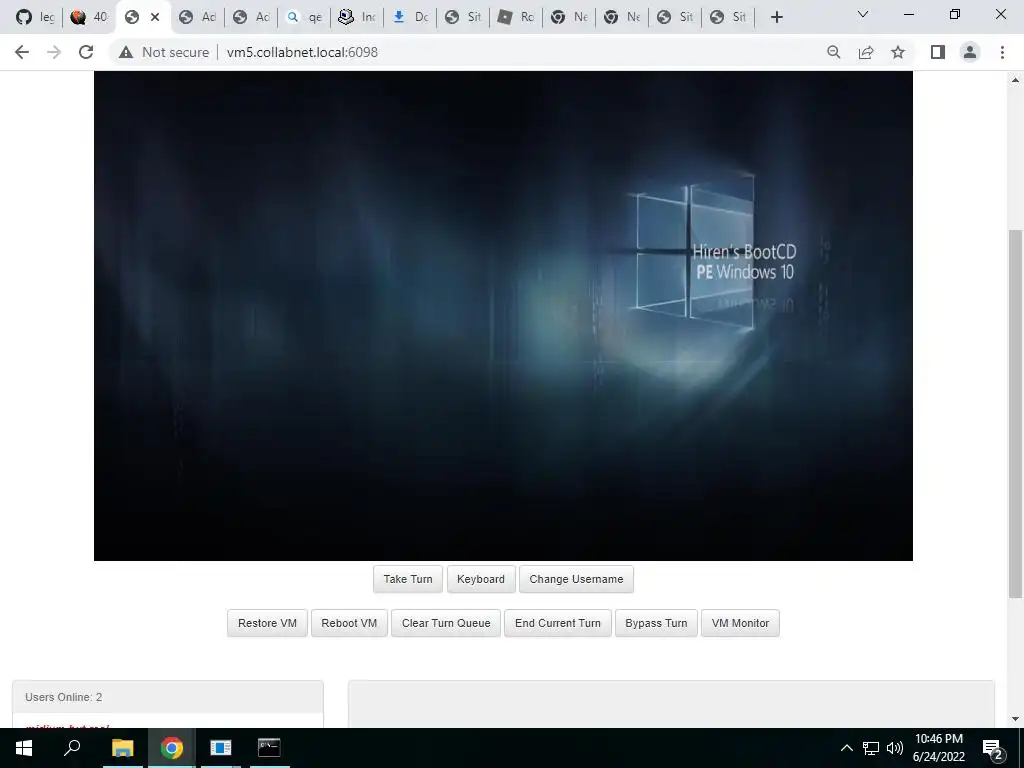Click the Reboot VM button
This screenshot has height=768, width=1024.
tap(349, 623)
